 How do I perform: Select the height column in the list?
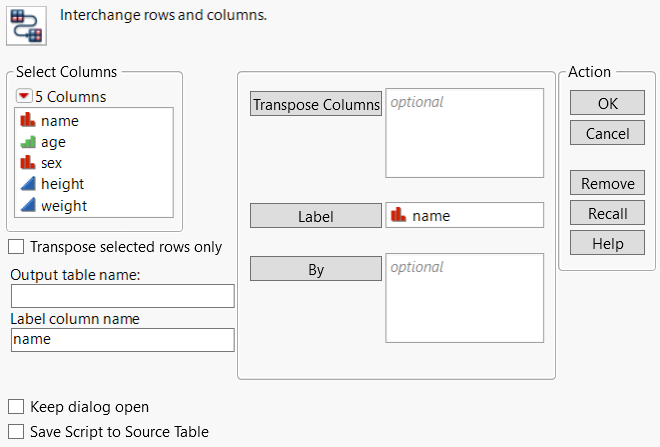[x=62, y=184]
